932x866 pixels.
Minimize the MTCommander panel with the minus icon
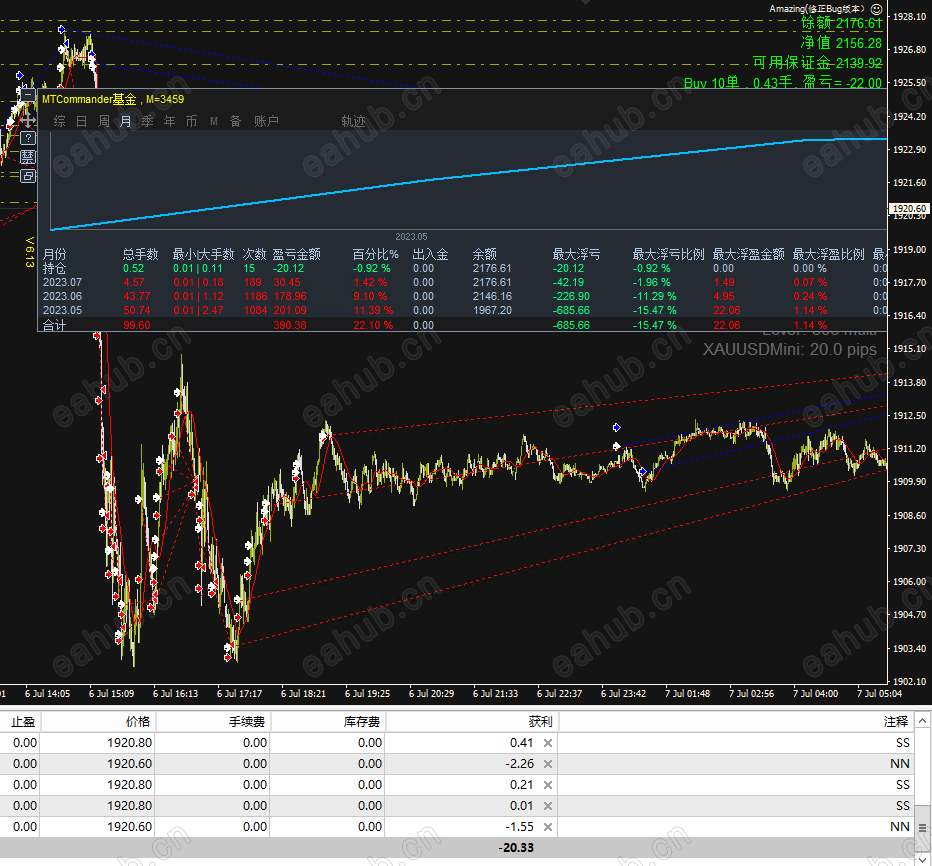click(x=27, y=95)
